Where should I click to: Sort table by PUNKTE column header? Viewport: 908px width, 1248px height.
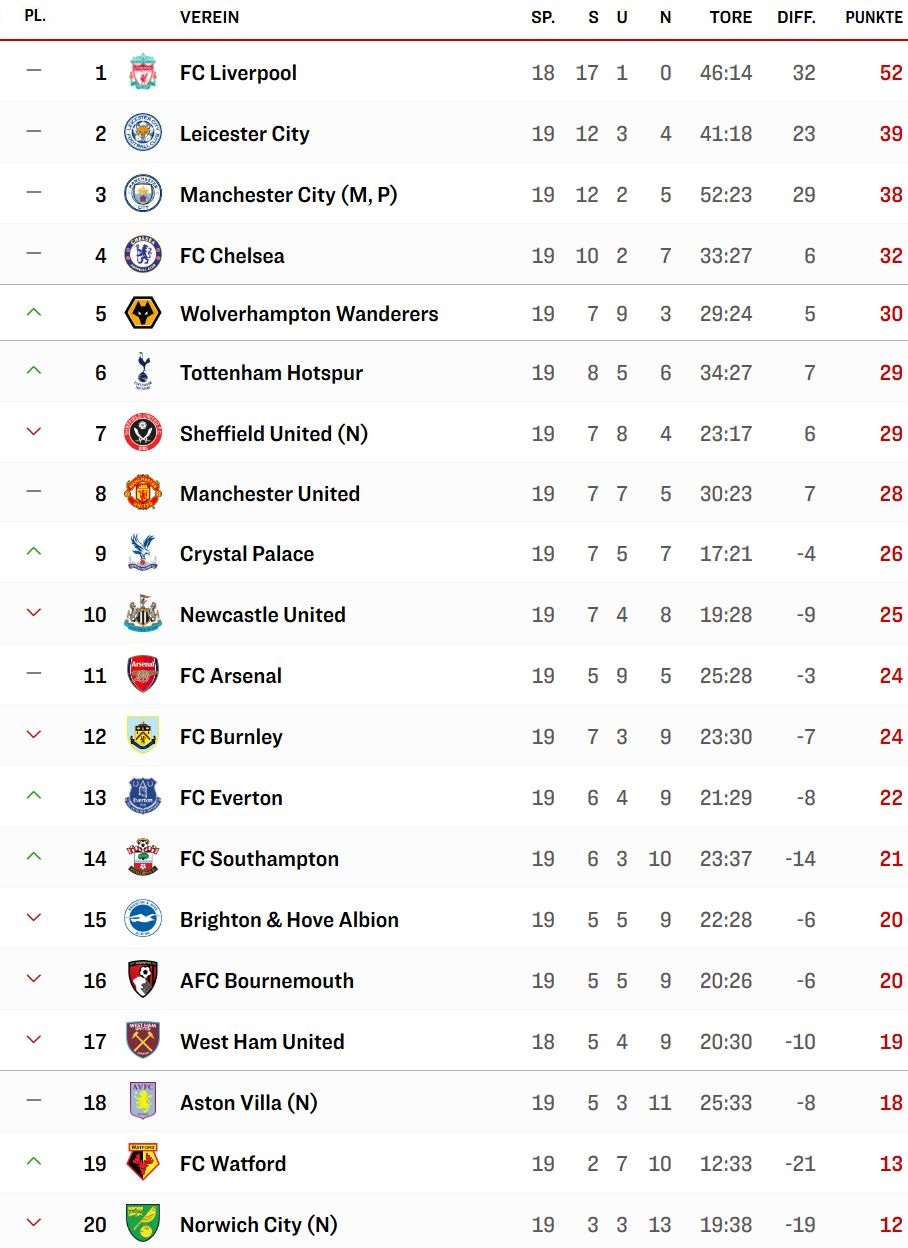tap(874, 18)
